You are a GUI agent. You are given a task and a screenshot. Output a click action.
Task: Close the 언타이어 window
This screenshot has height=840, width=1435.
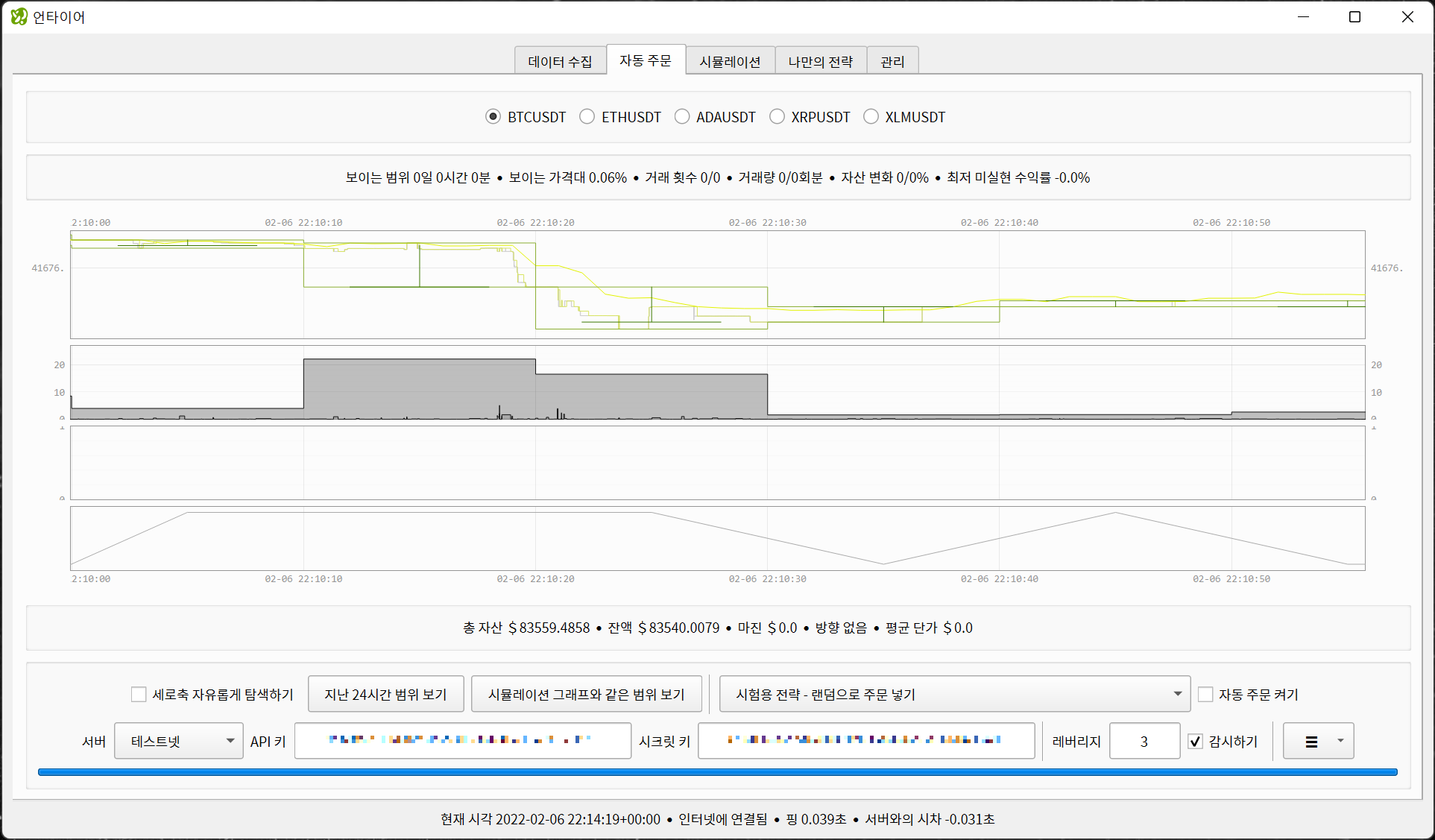click(1407, 16)
